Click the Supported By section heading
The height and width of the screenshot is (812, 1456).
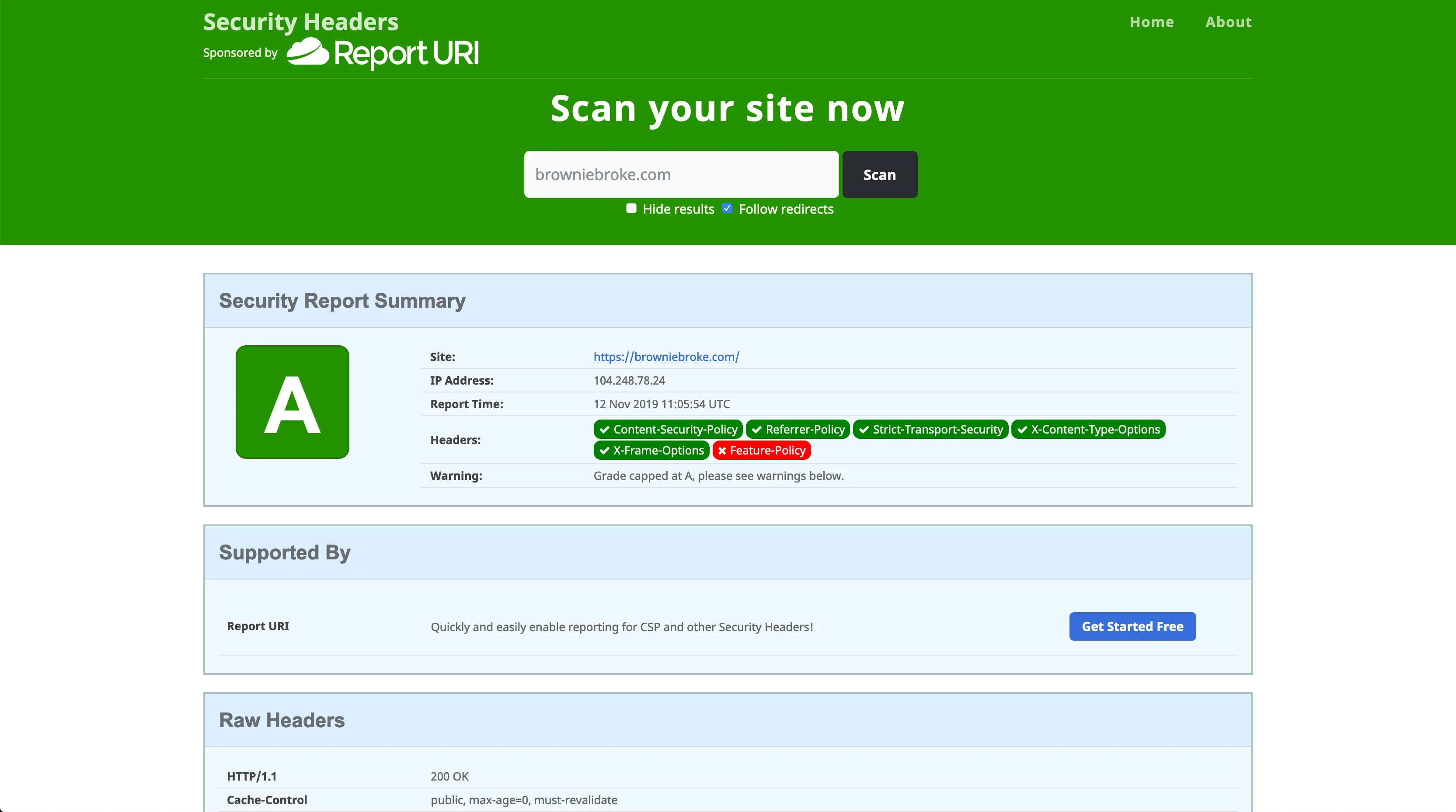pyautogui.click(x=284, y=552)
